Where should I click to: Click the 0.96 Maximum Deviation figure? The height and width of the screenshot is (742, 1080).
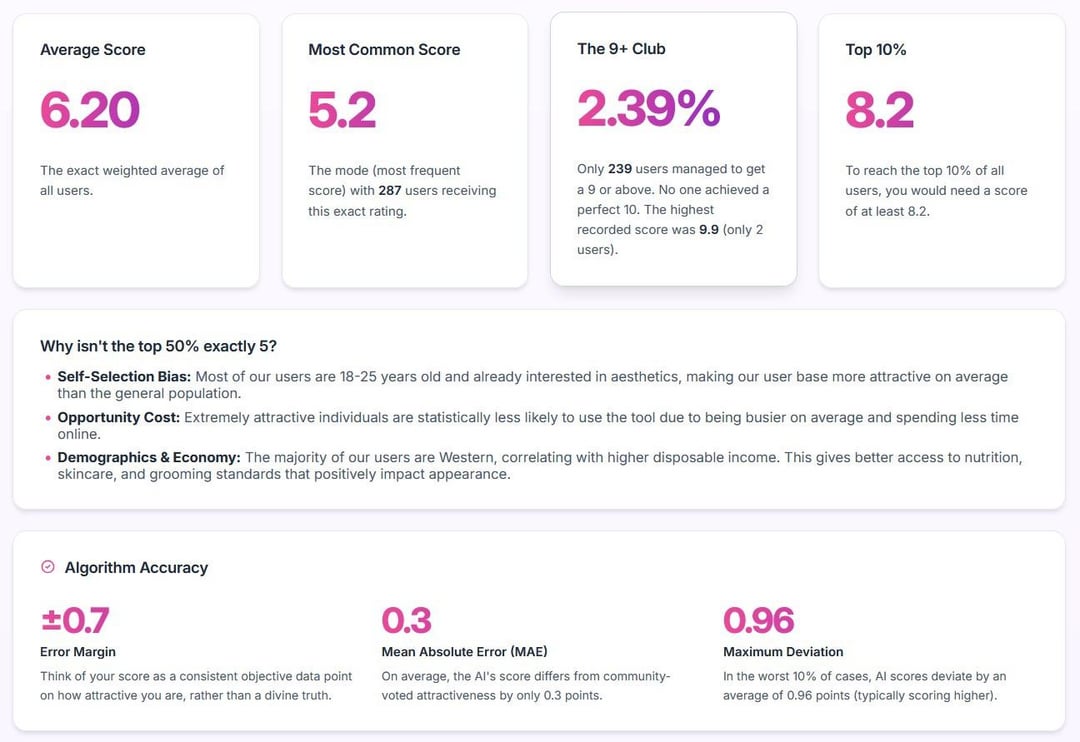[x=758, y=620]
